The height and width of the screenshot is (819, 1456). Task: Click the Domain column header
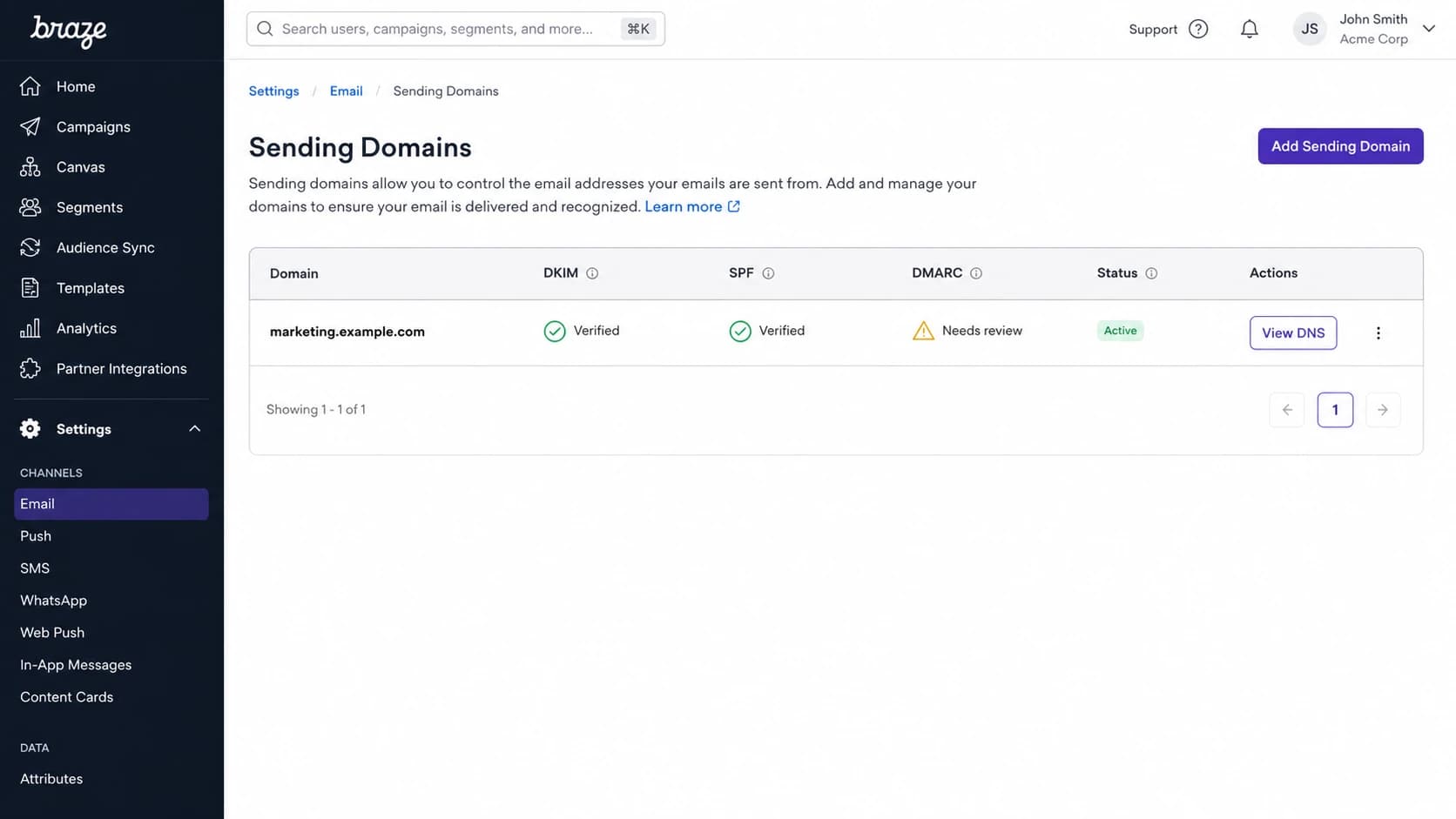(294, 273)
